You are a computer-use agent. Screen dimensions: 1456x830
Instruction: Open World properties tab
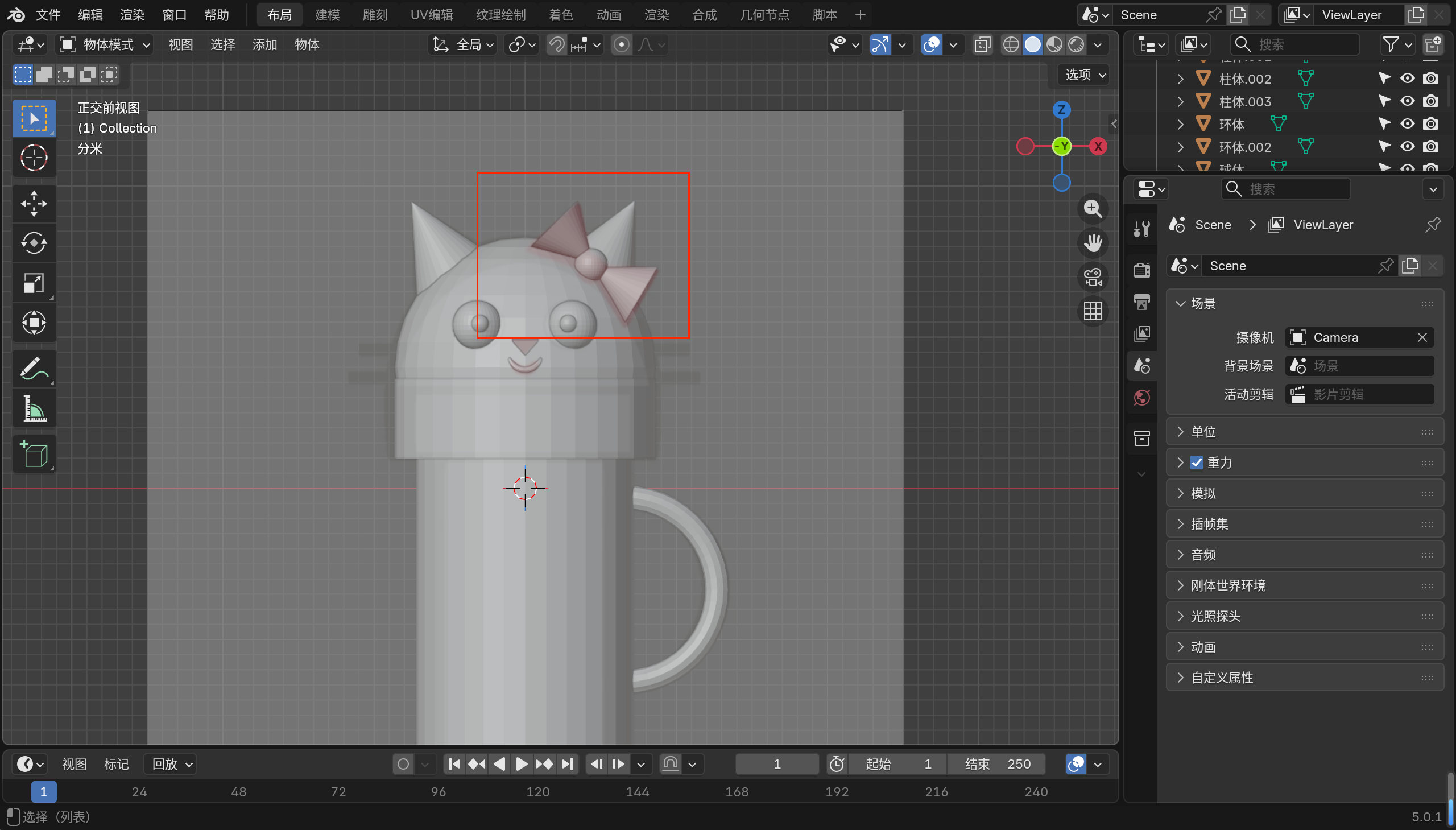1141,397
